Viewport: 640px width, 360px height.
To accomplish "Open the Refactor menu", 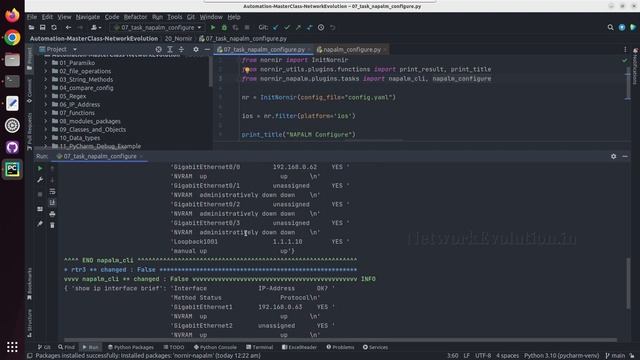I will click(135, 17).
